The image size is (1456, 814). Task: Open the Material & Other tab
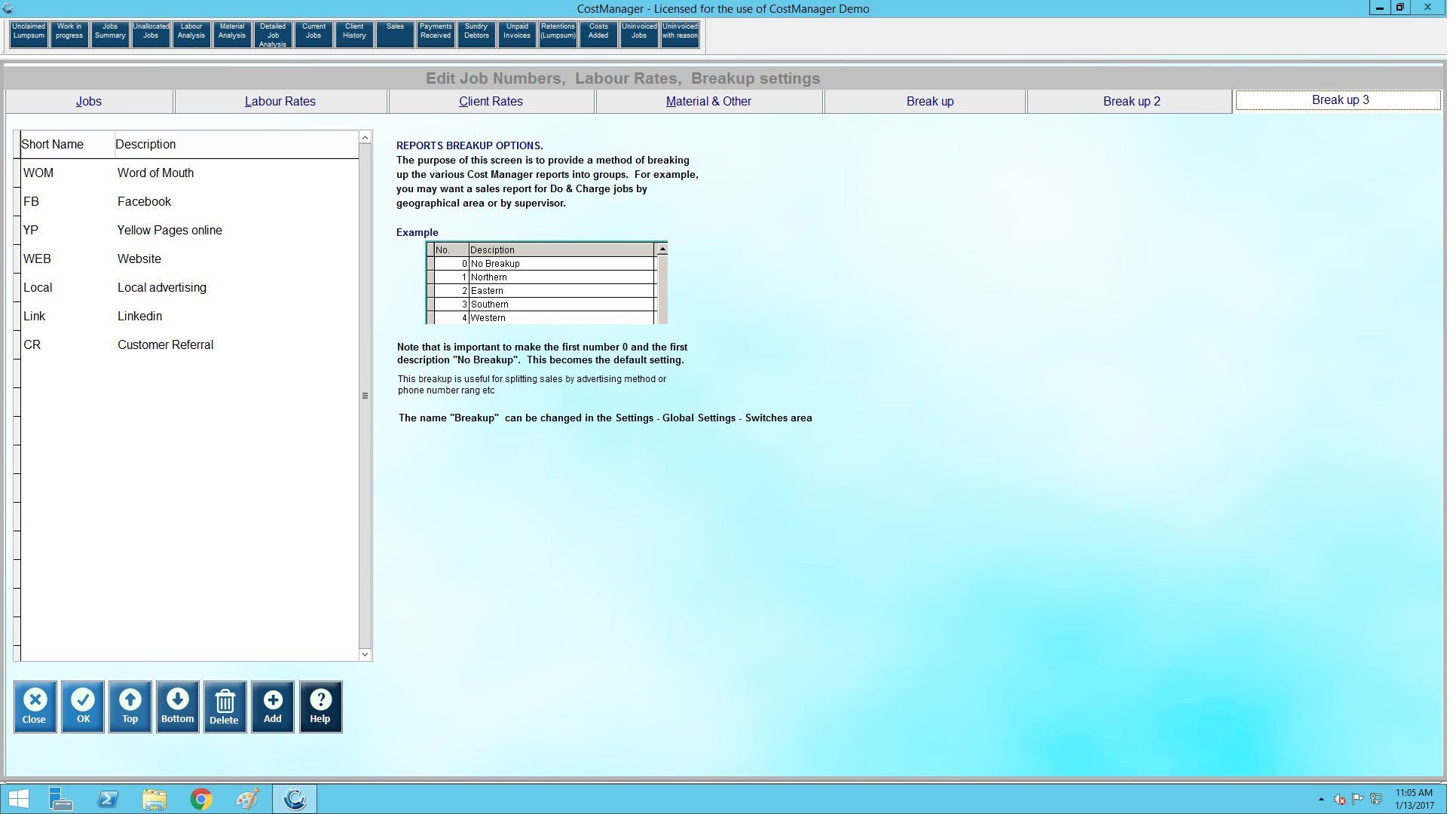(x=708, y=101)
